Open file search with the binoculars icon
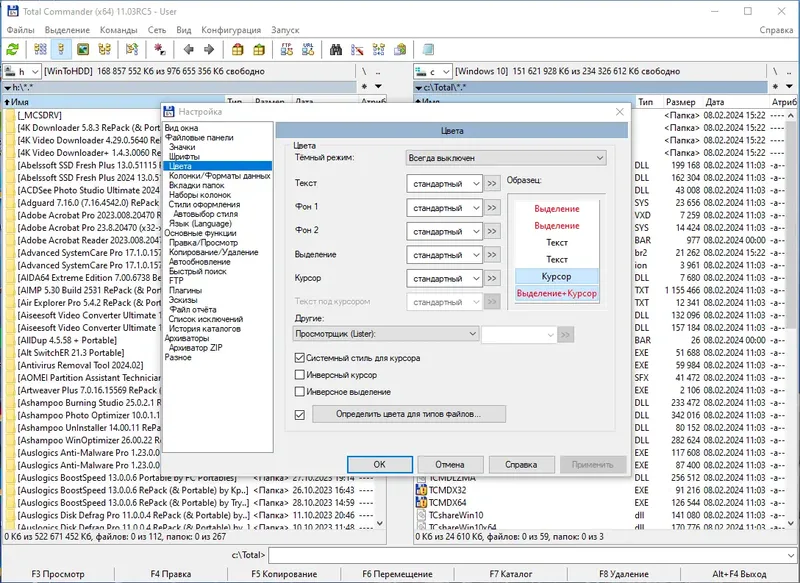This screenshot has width=800, height=583. pyautogui.click(x=337, y=49)
